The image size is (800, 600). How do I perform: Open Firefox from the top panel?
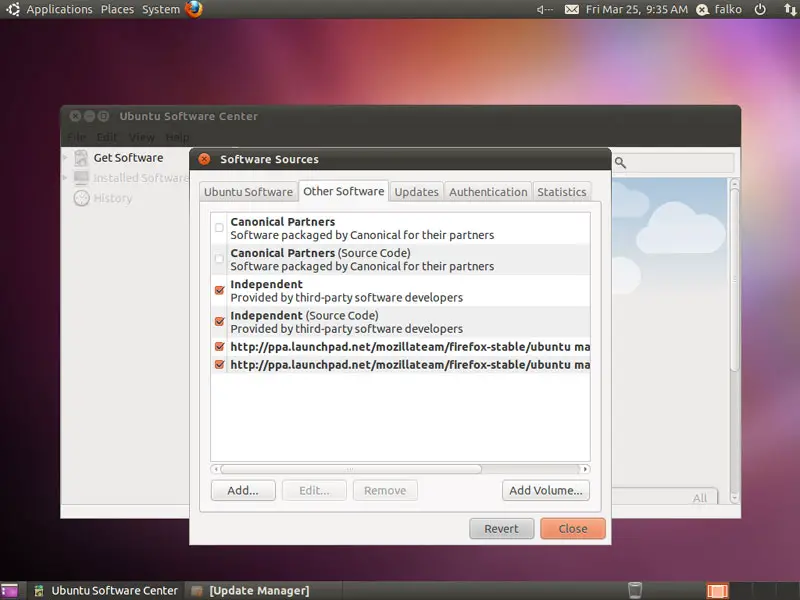[x=194, y=9]
